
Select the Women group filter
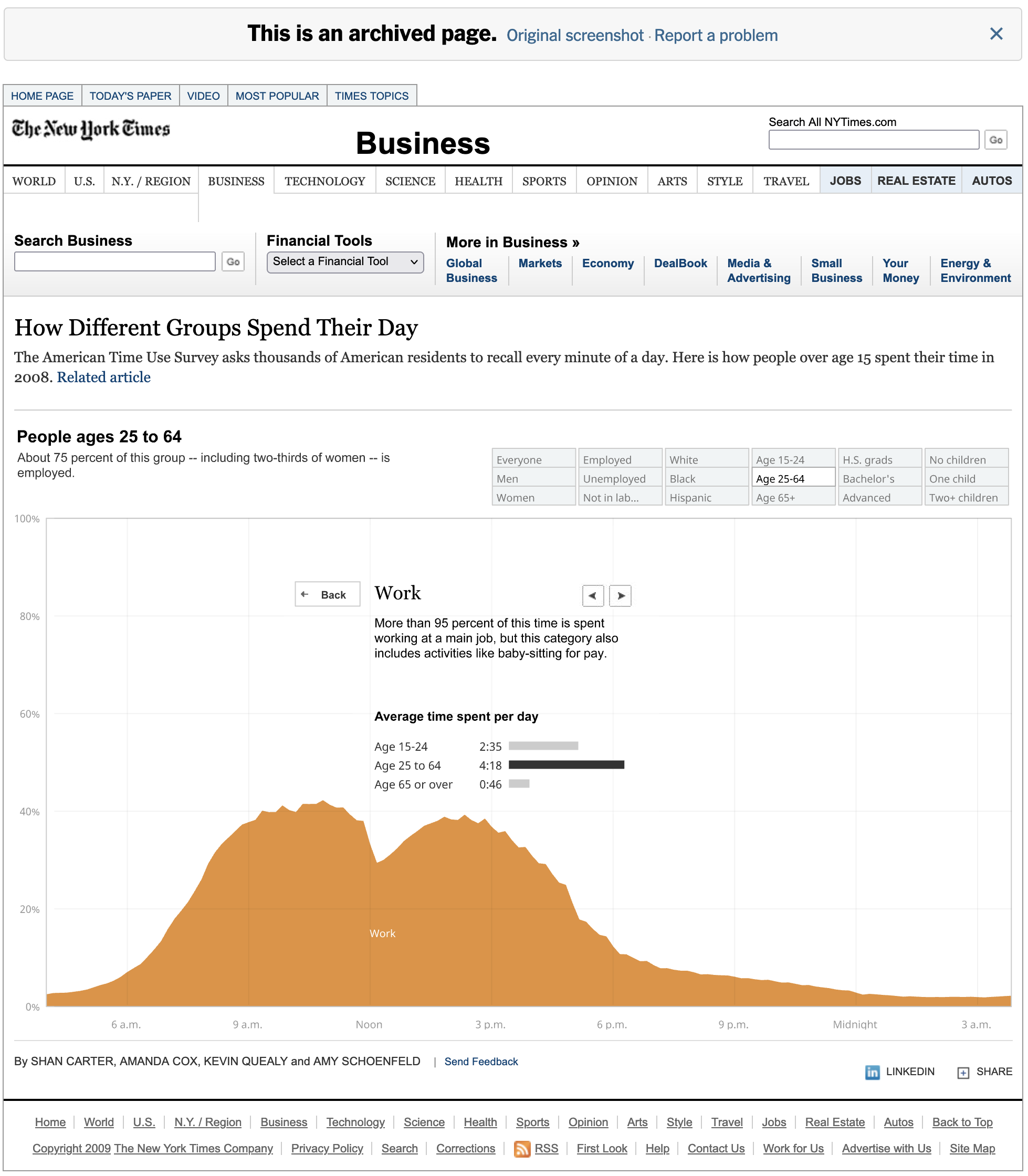[x=533, y=497]
